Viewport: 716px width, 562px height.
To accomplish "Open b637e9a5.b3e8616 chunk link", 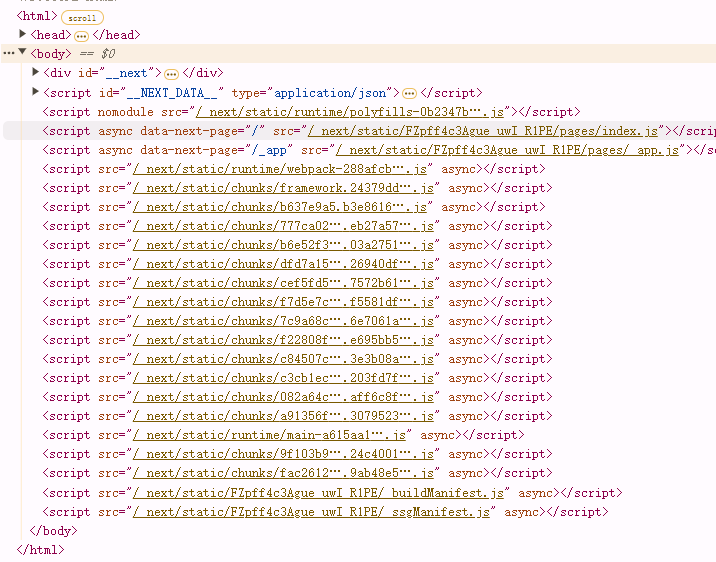I will pos(279,207).
